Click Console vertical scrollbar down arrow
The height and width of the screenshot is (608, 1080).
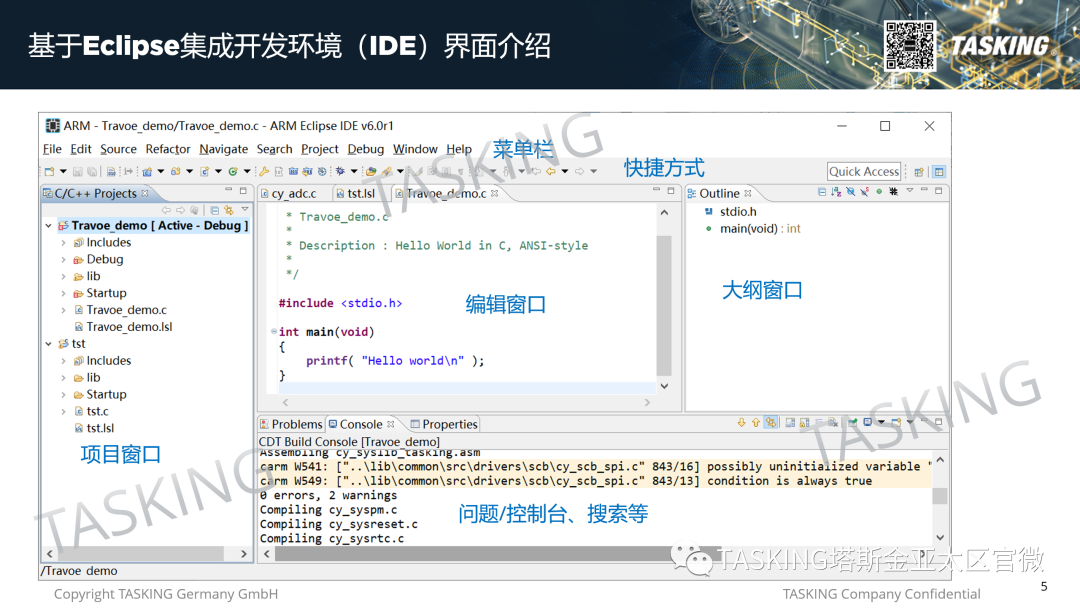(940, 538)
